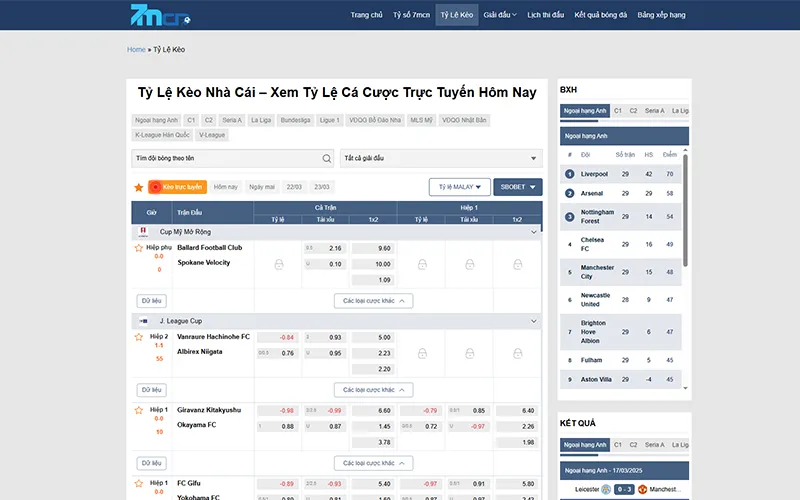Click the search magnifier icon
This screenshot has height=500, width=800.
327,159
